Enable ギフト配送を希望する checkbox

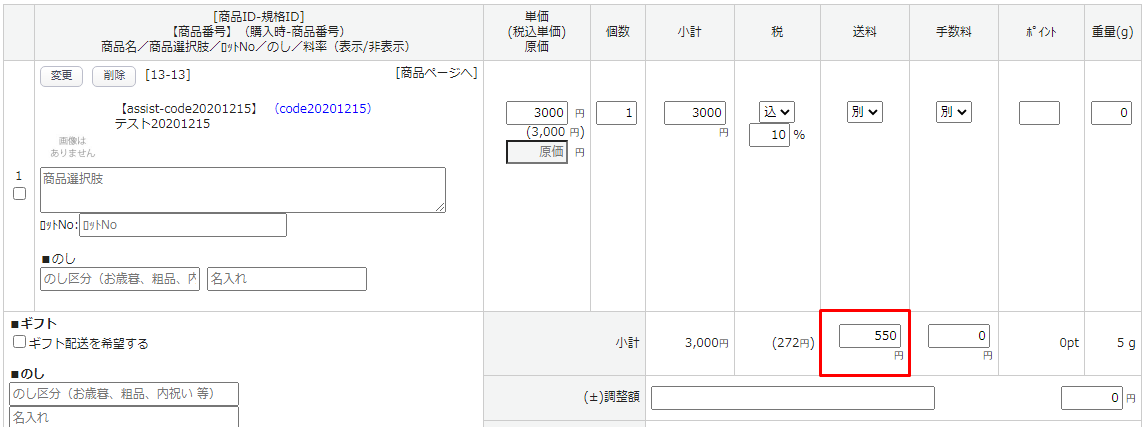[19, 343]
